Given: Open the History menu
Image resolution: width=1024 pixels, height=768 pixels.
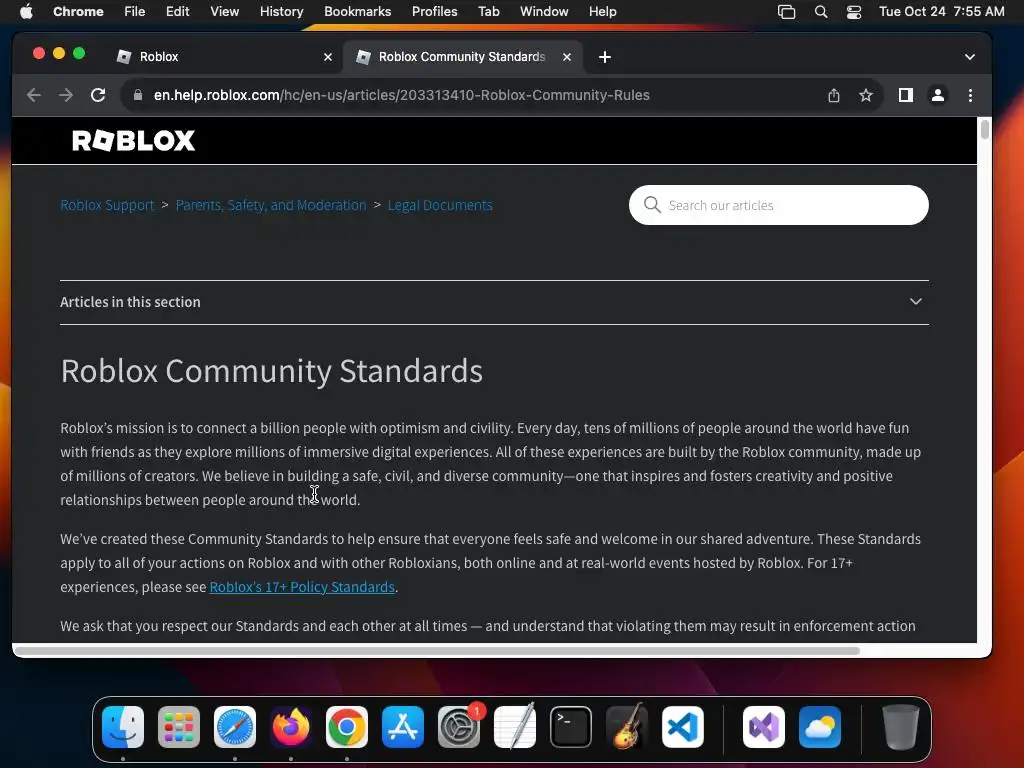Looking at the screenshot, I should 281,12.
